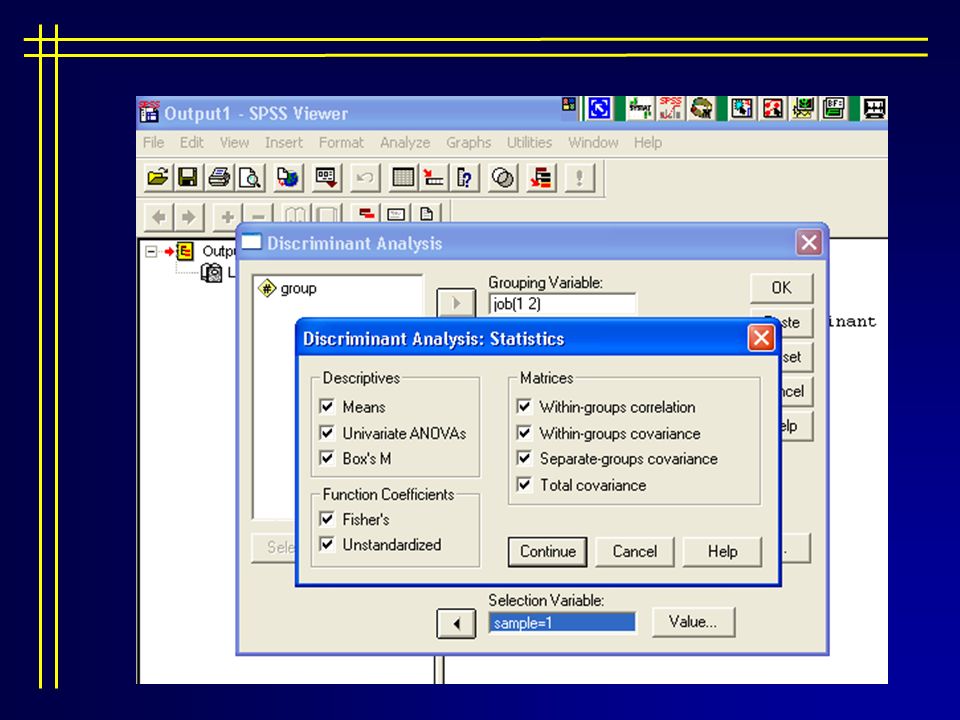Open the File menu
The image size is (960, 720).
tap(153, 143)
